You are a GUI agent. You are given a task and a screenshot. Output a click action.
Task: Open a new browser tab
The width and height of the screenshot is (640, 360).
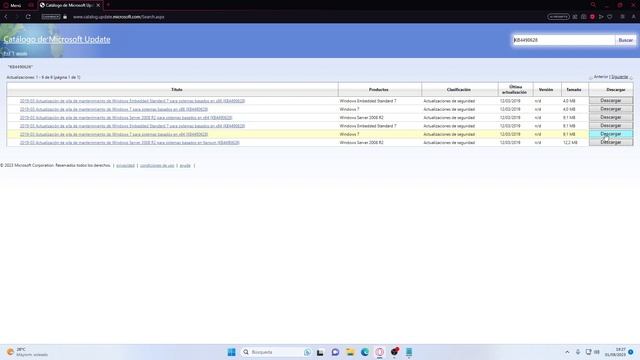click(x=108, y=5)
